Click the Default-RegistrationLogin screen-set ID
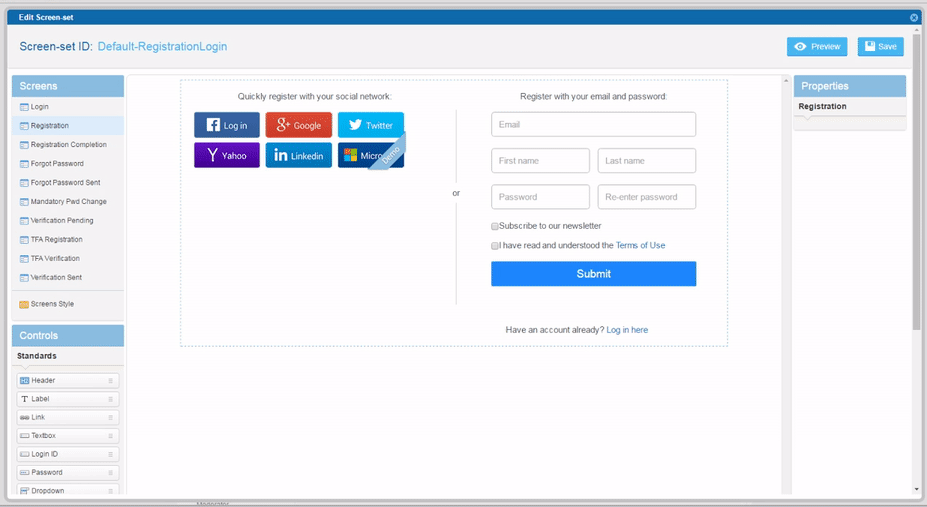The height and width of the screenshot is (507, 927). [x=162, y=46]
